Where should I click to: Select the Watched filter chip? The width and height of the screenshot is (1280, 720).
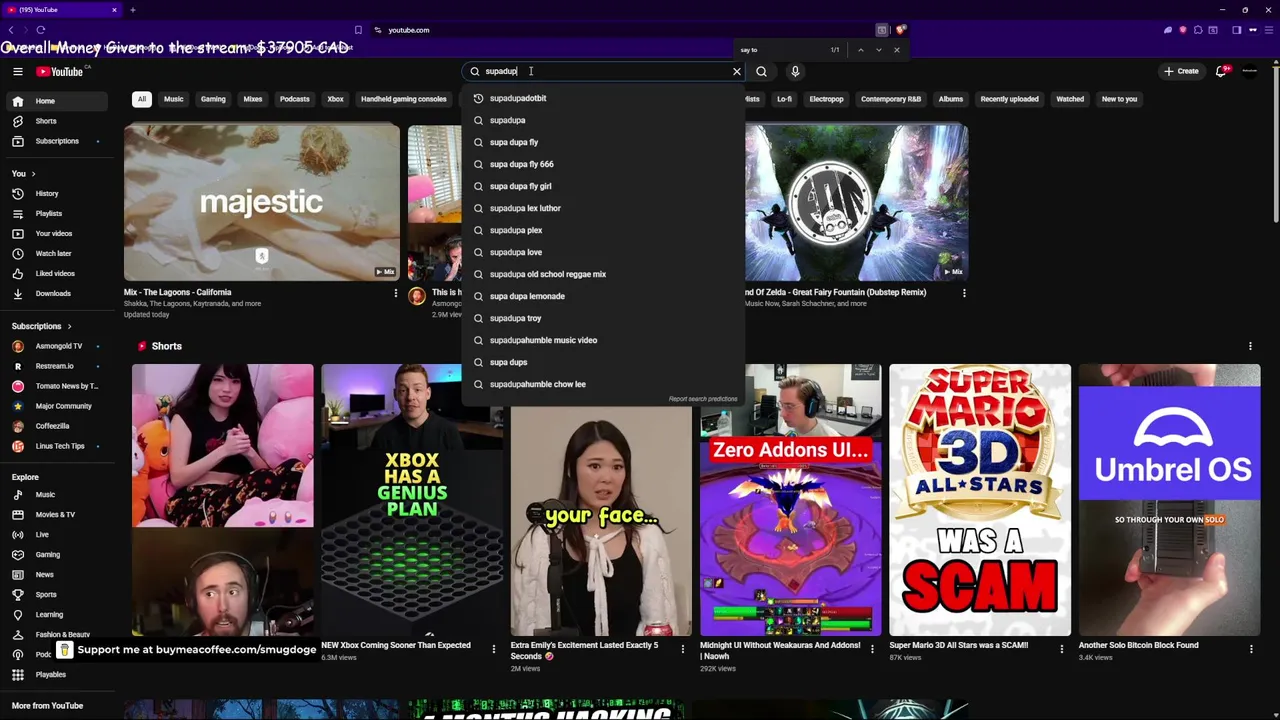coord(1070,99)
